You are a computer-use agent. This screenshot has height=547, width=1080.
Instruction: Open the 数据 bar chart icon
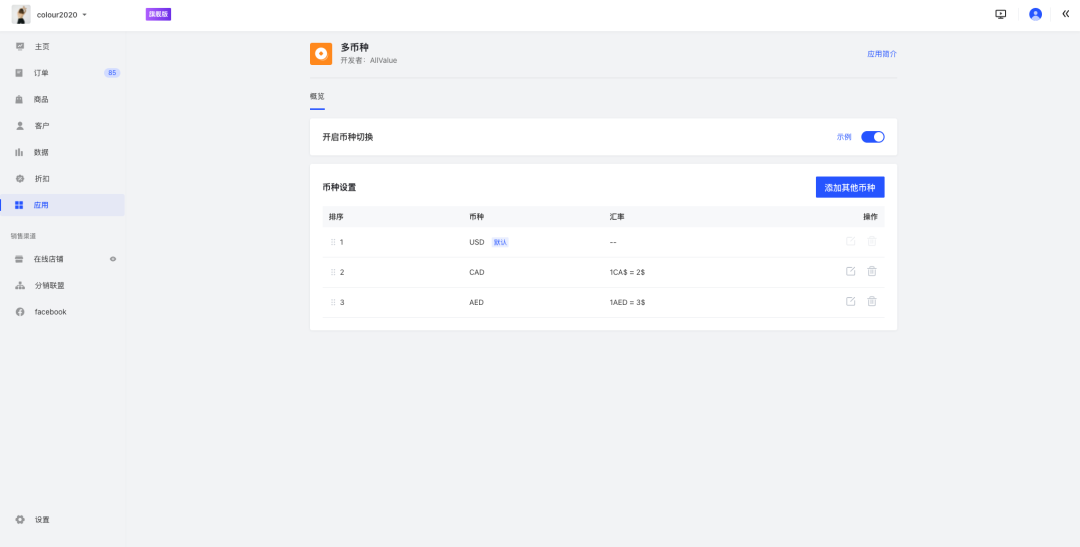tap(19, 152)
